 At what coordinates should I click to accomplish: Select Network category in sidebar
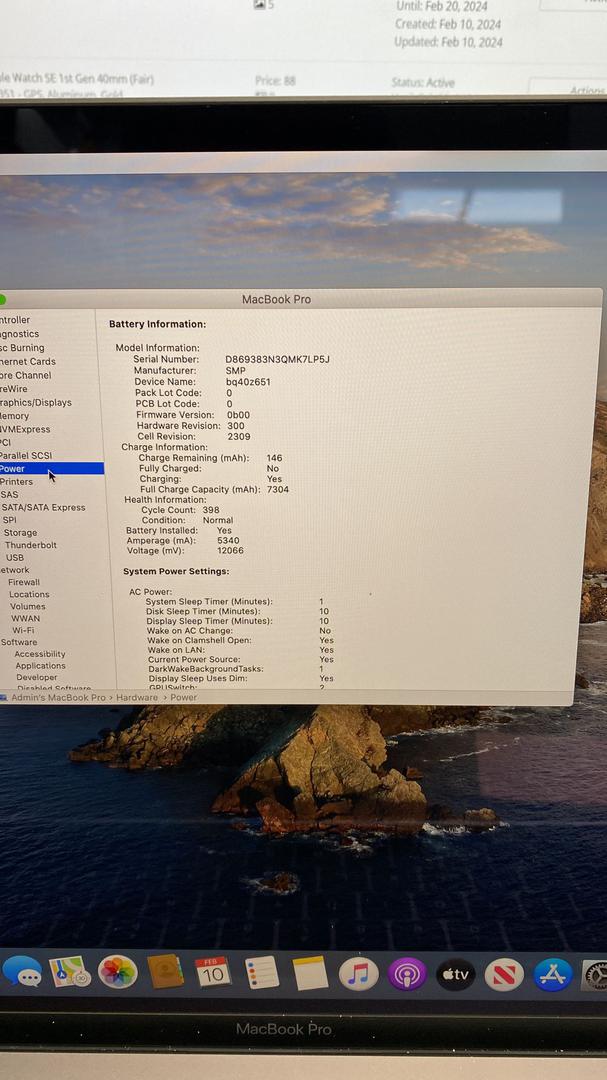tap(14, 570)
